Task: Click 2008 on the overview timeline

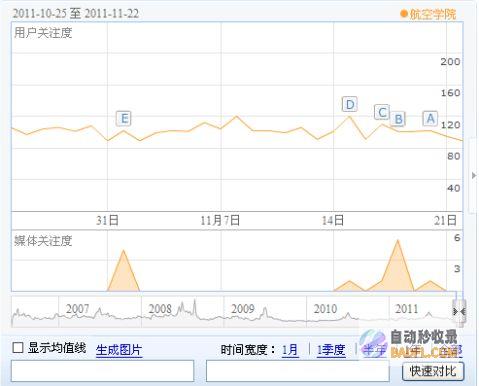Action: pos(160,309)
